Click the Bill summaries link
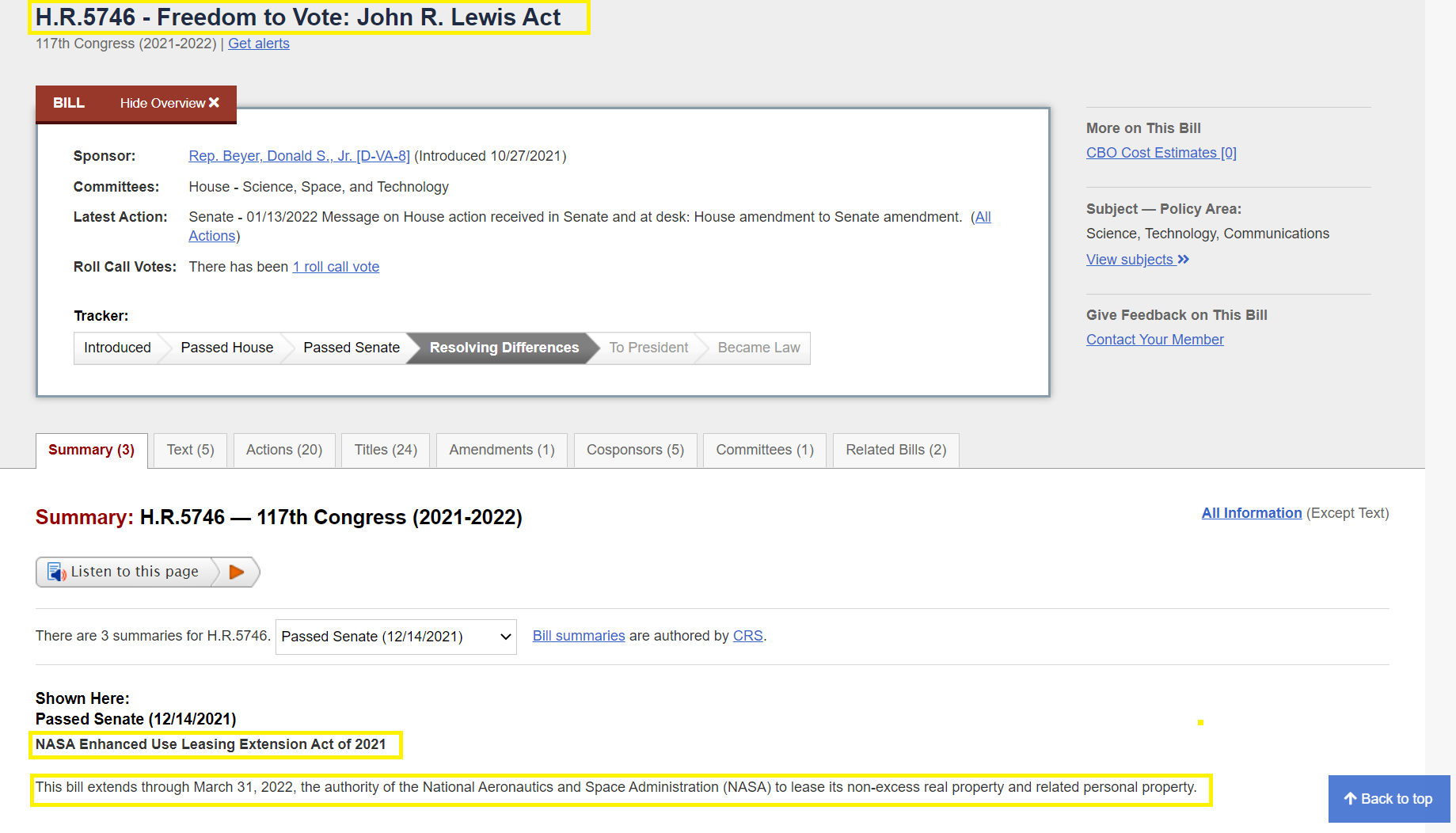 point(579,636)
